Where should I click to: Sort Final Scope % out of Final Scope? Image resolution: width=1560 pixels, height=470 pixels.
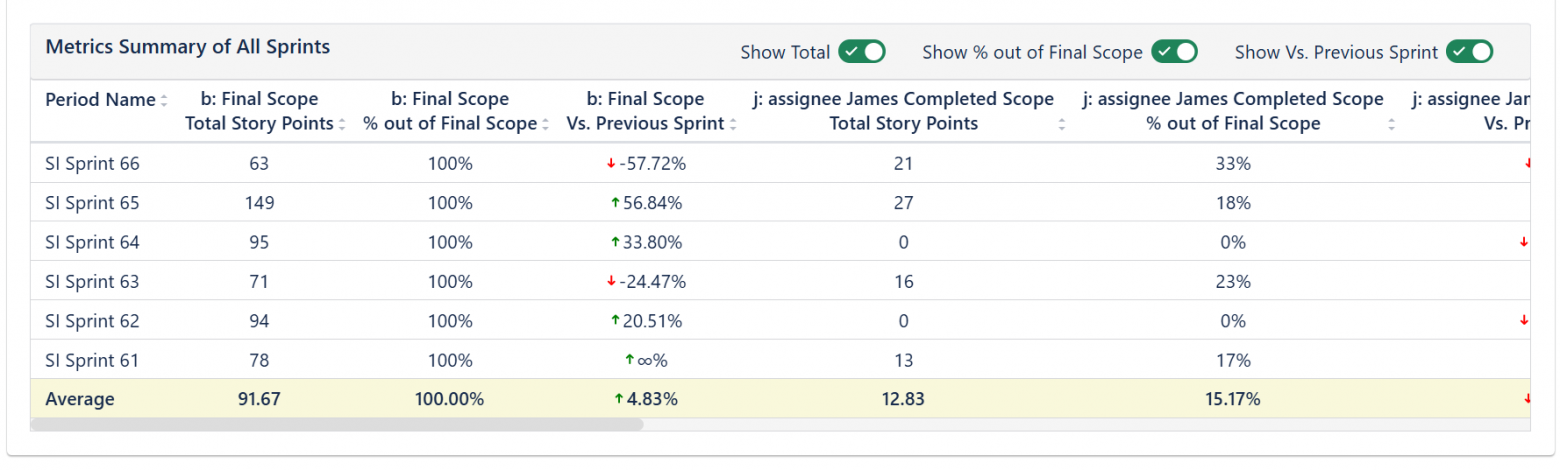tap(546, 125)
